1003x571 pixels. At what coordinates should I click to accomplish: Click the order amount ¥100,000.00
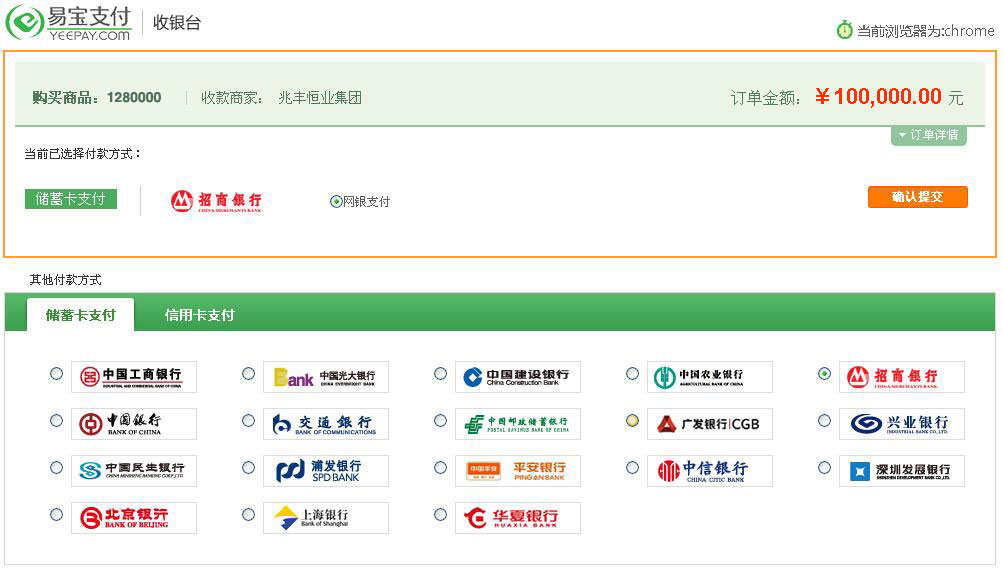pos(878,97)
